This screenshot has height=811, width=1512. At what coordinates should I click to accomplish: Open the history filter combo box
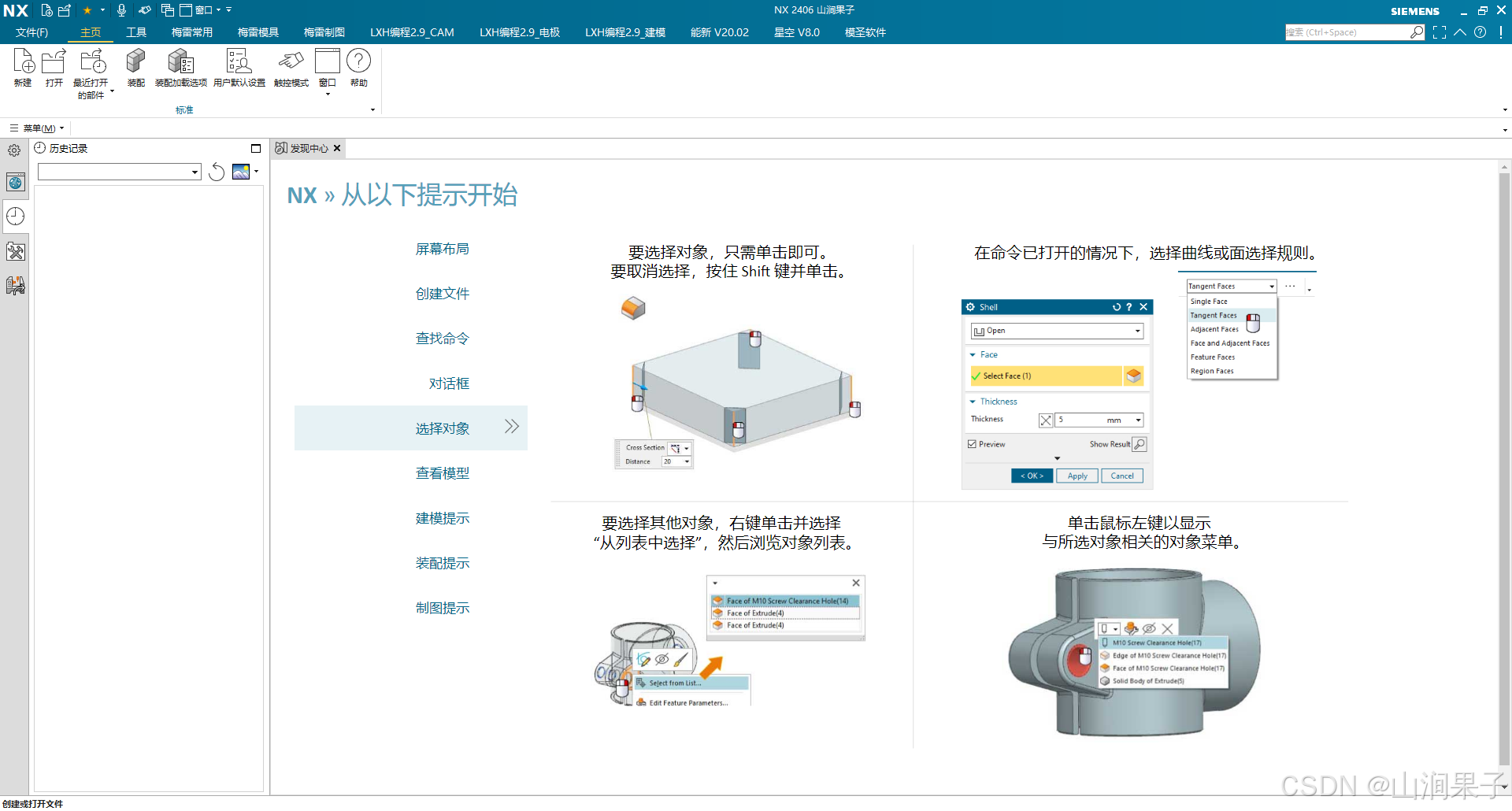[x=120, y=172]
